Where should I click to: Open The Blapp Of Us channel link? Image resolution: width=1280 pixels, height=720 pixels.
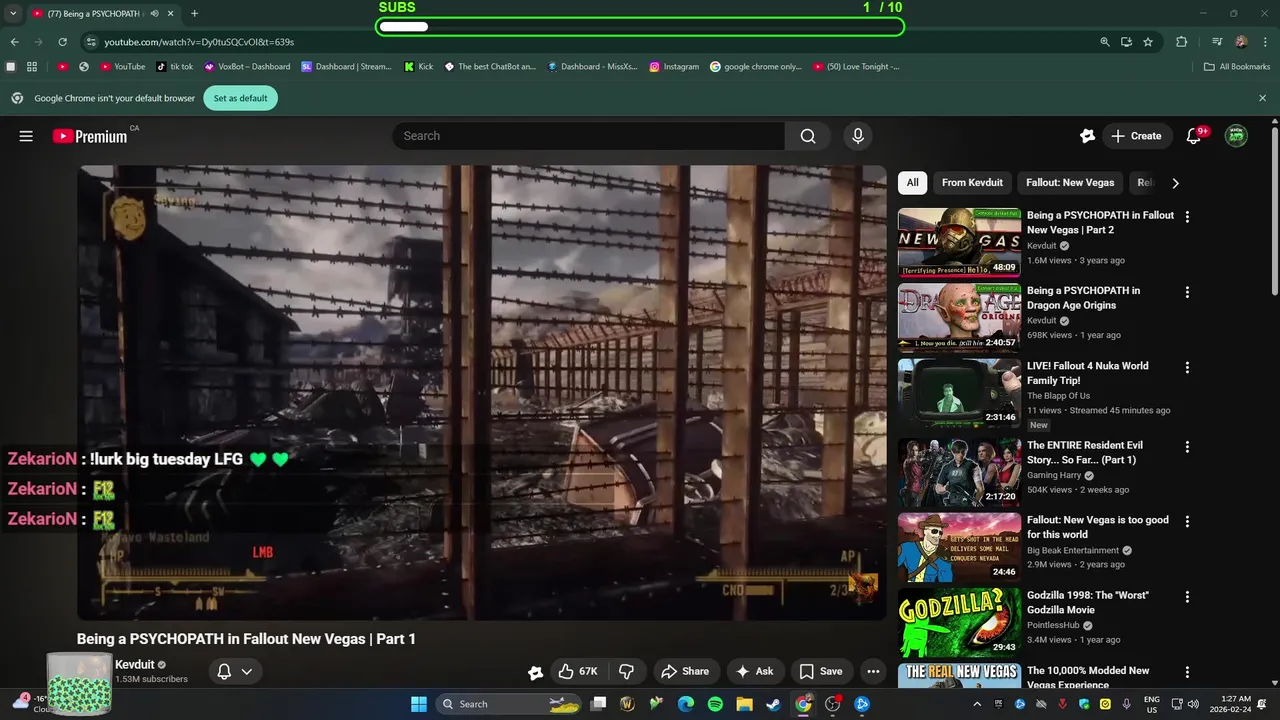coord(1058,396)
